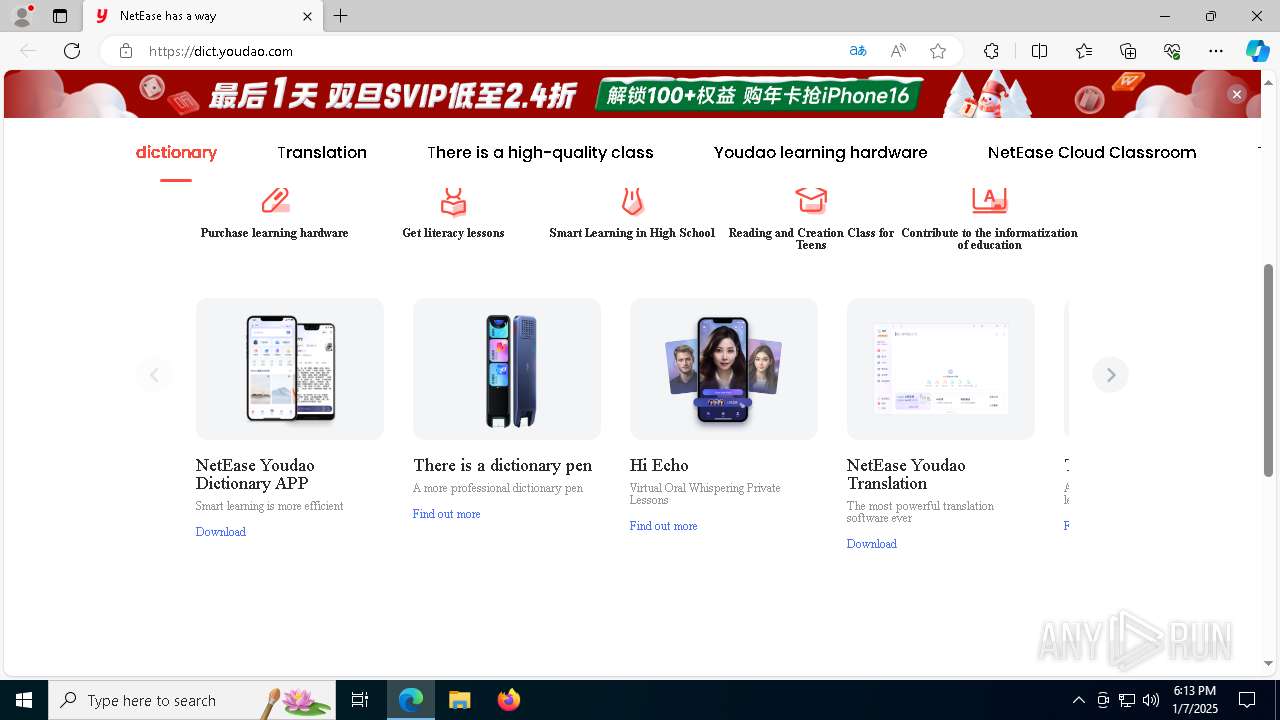Image resolution: width=1280 pixels, height=720 pixels.
Task: Toggle split screen view icon
Action: tap(1040, 51)
